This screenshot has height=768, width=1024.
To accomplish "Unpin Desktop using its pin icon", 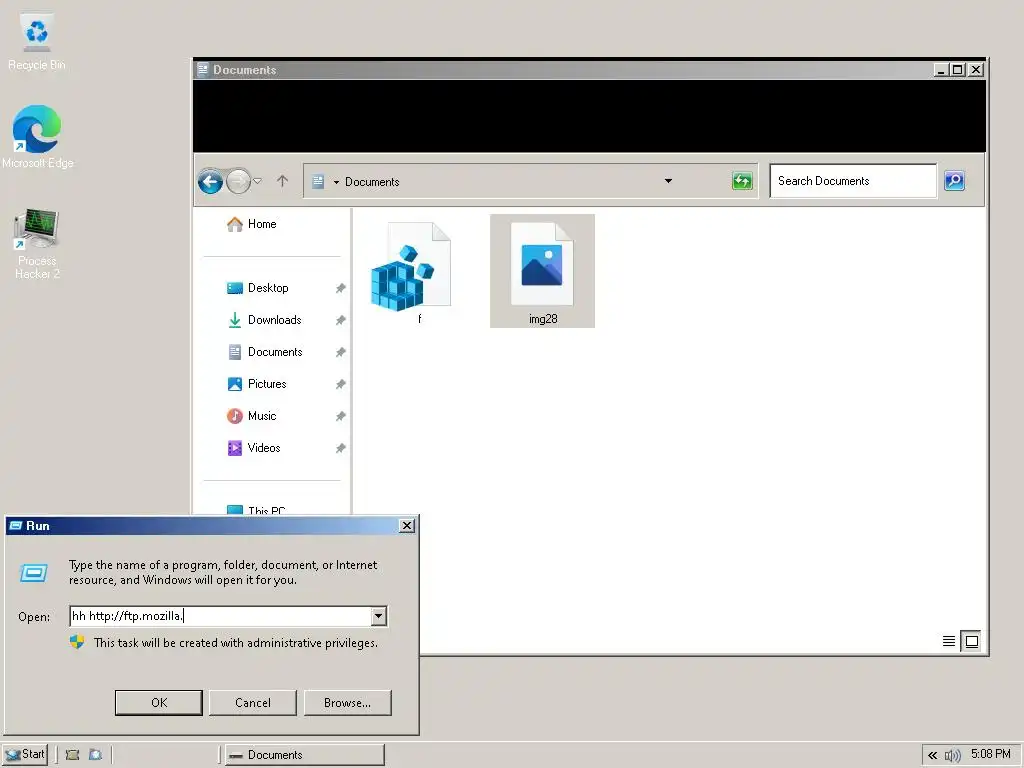I will tap(340, 288).
